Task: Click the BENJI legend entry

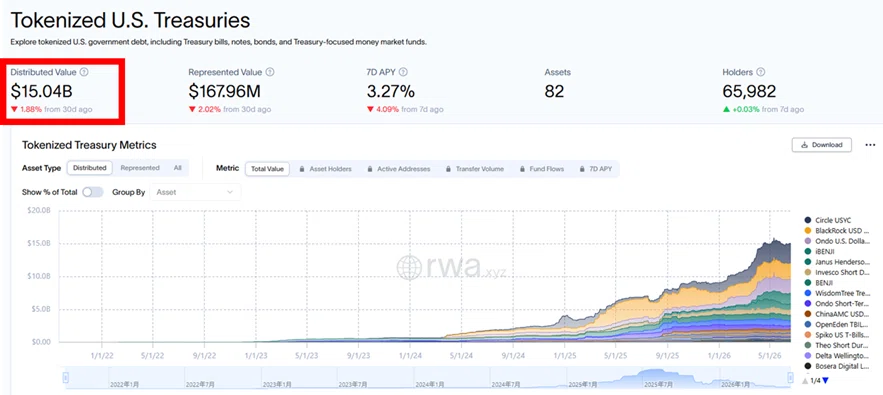Action: [x=819, y=282]
